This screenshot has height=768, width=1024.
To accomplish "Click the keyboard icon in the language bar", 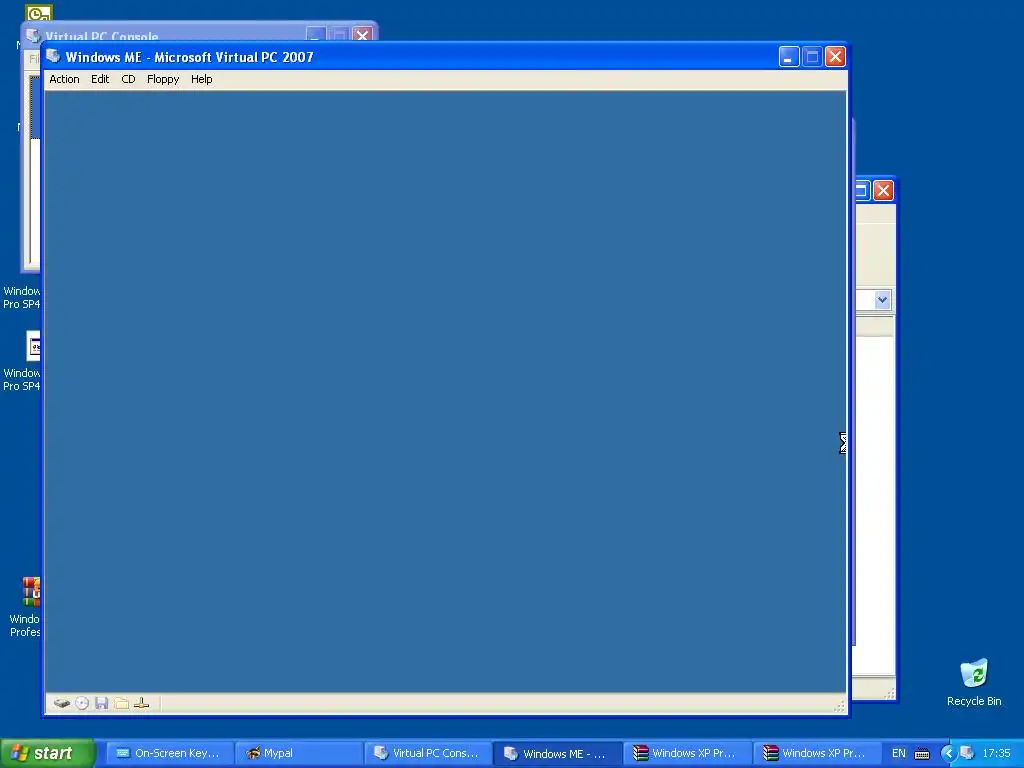I will coord(922,754).
